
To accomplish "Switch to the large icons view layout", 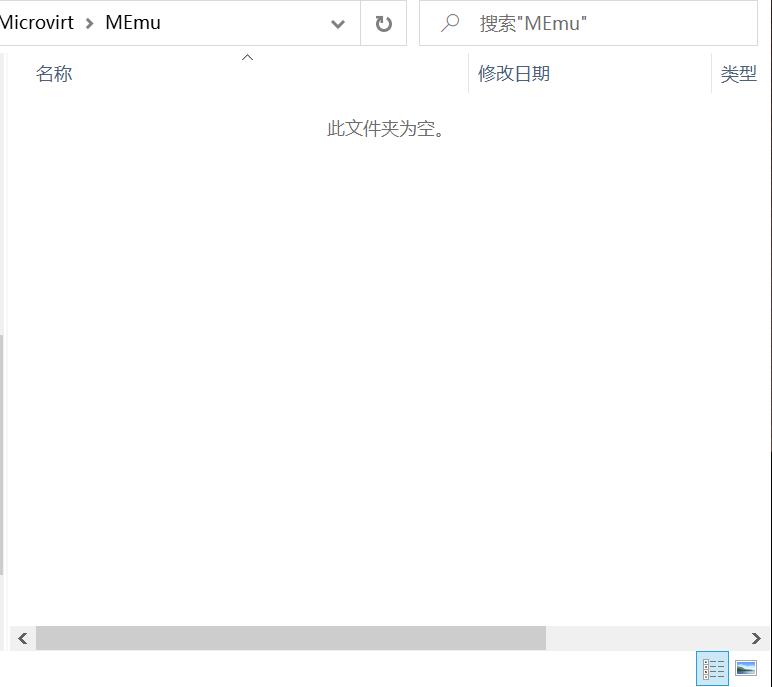I will (x=746, y=669).
